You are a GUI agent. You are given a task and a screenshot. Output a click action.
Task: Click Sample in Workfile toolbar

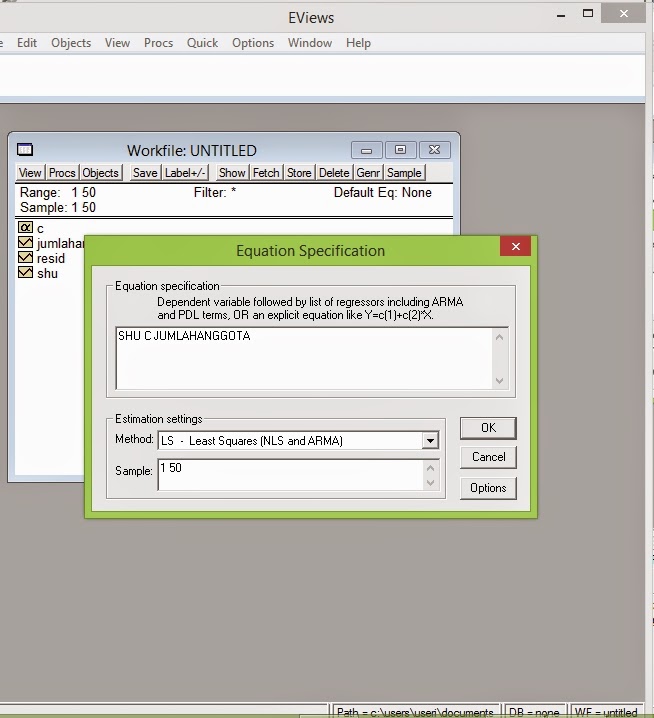click(x=404, y=173)
